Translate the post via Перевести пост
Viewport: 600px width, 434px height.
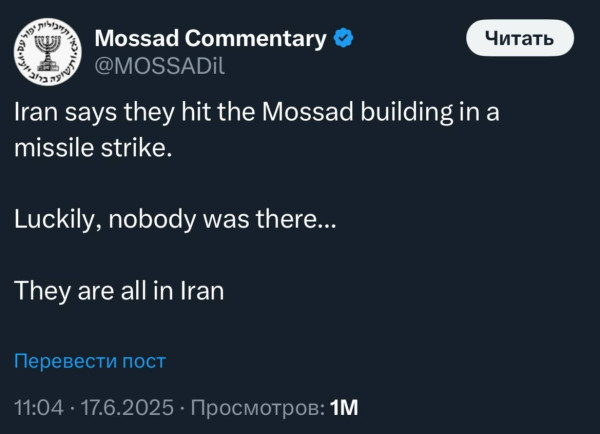click(x=90, y=361)
